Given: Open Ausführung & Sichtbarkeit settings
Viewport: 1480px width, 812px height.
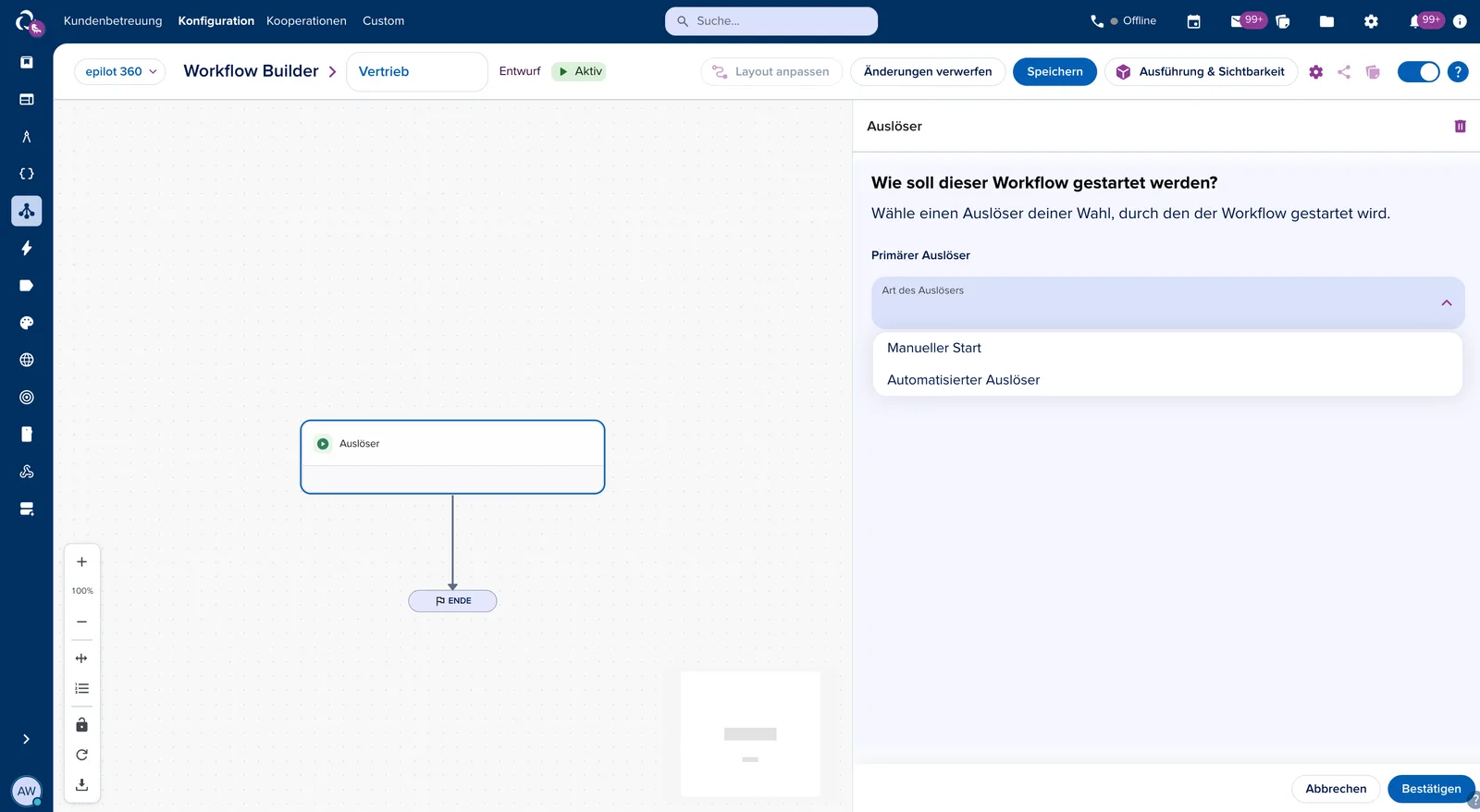Looking at the screenshot, I should pyautogui.click(x=1201, y=71).
